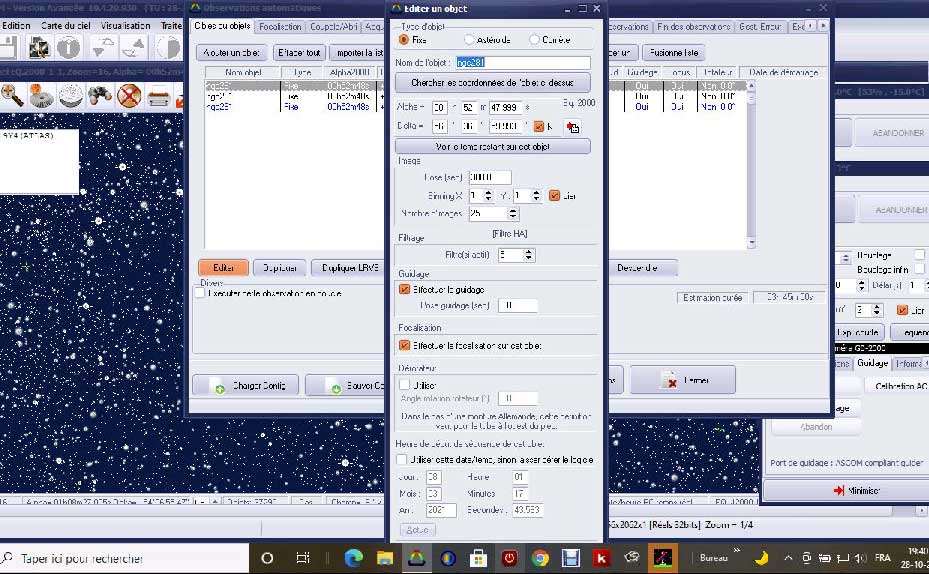Click the info icon in main toolbar
The width and height of the screenshot is (929, 574).
68,48
